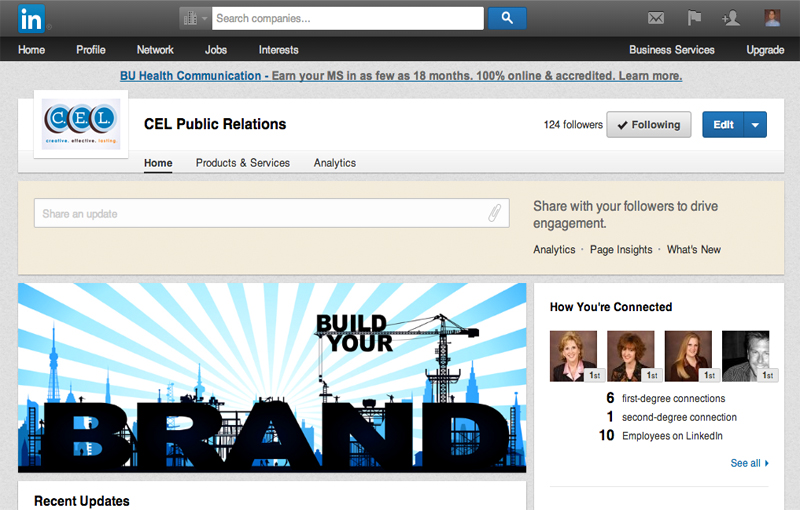Open the BU Health Communication ad link

tap(401, 76)
